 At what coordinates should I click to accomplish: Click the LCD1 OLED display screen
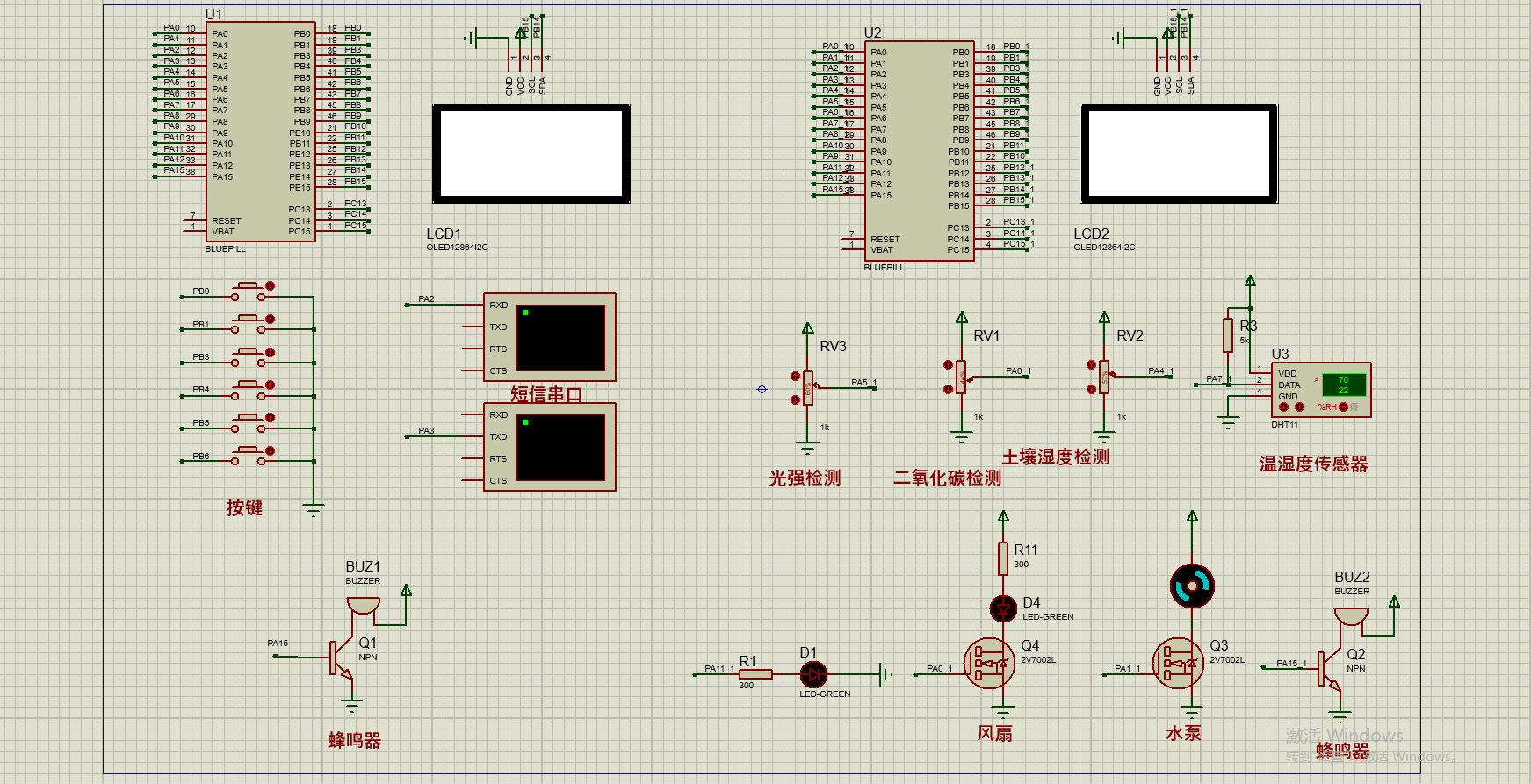click(x=531, y=154)
